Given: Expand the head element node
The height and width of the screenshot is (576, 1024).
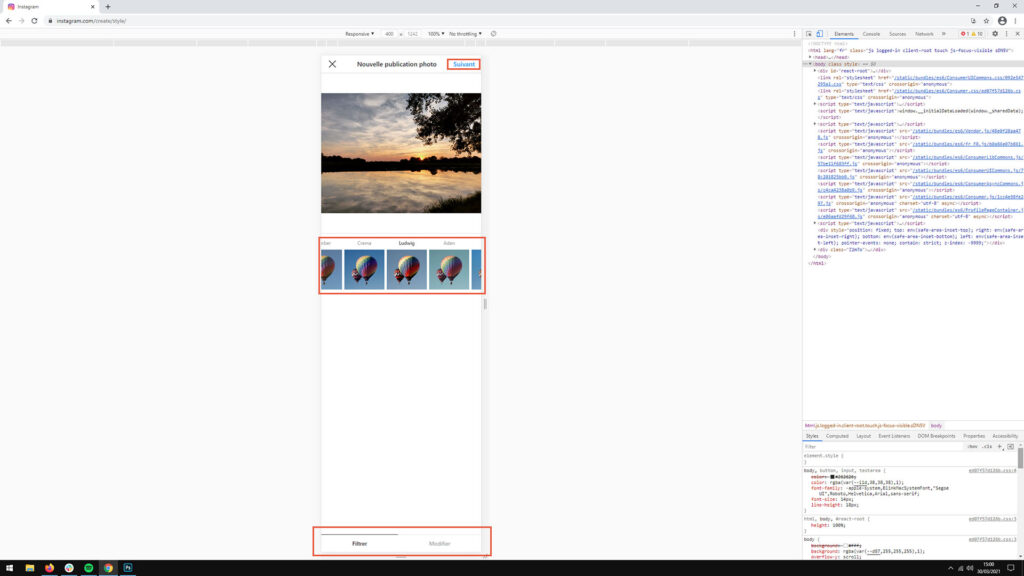Looking at the screenshot, I should click(810, 57).
